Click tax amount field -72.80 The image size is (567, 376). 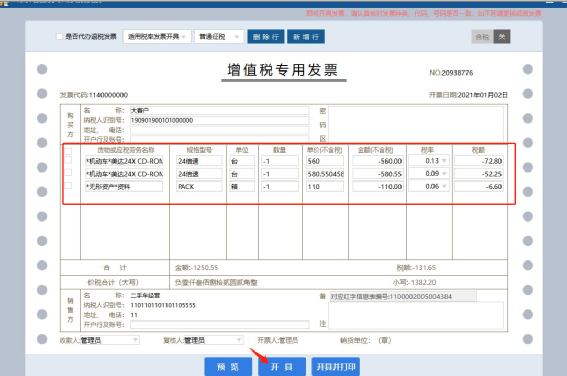(x=479, y=161)
